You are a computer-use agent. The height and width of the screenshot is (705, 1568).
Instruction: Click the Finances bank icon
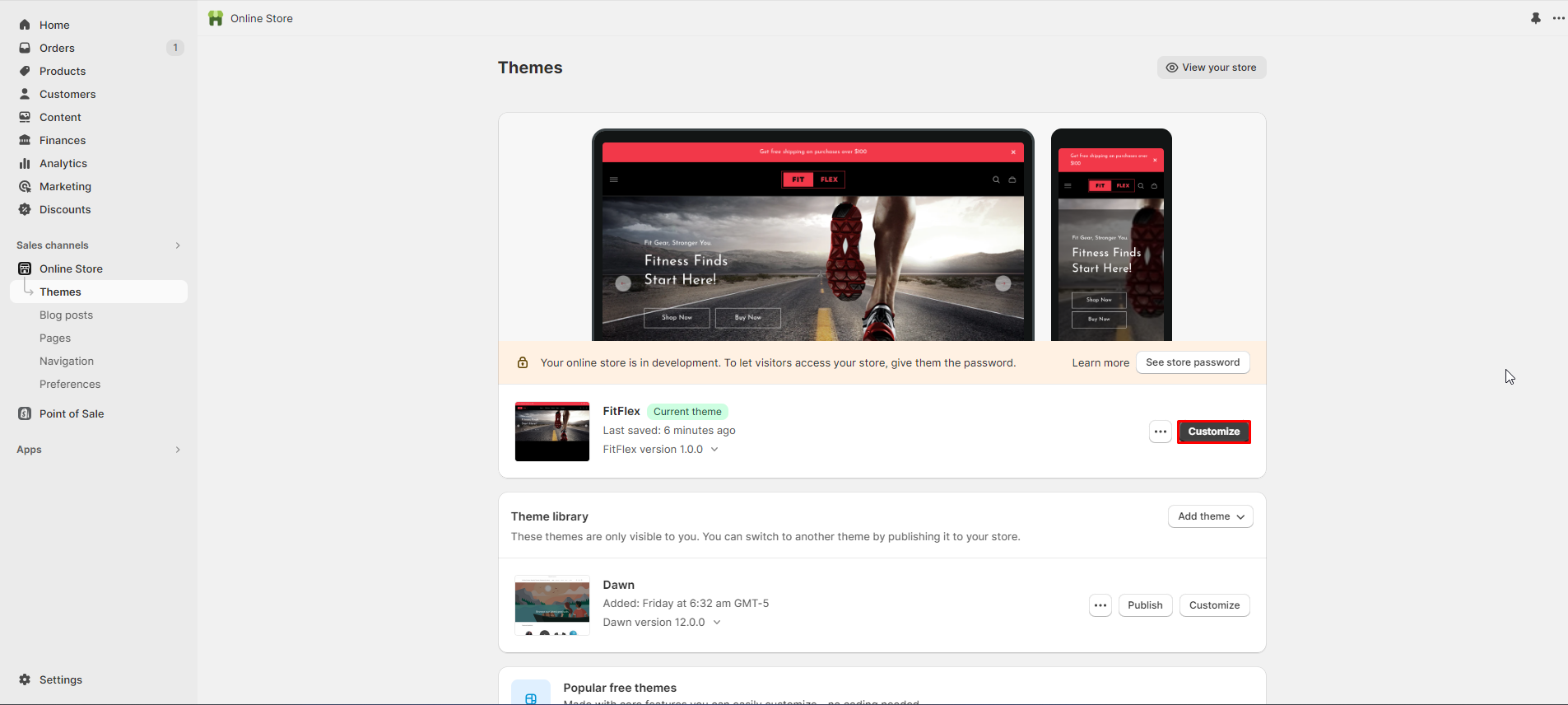[25, 140]
